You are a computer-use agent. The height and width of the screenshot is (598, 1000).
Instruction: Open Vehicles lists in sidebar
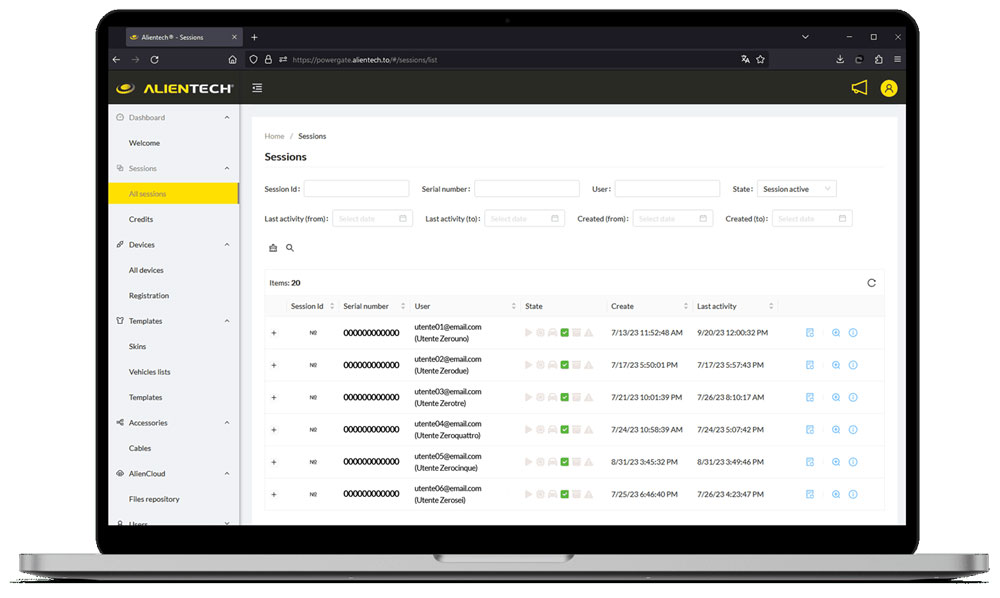[x=149, y=372]
